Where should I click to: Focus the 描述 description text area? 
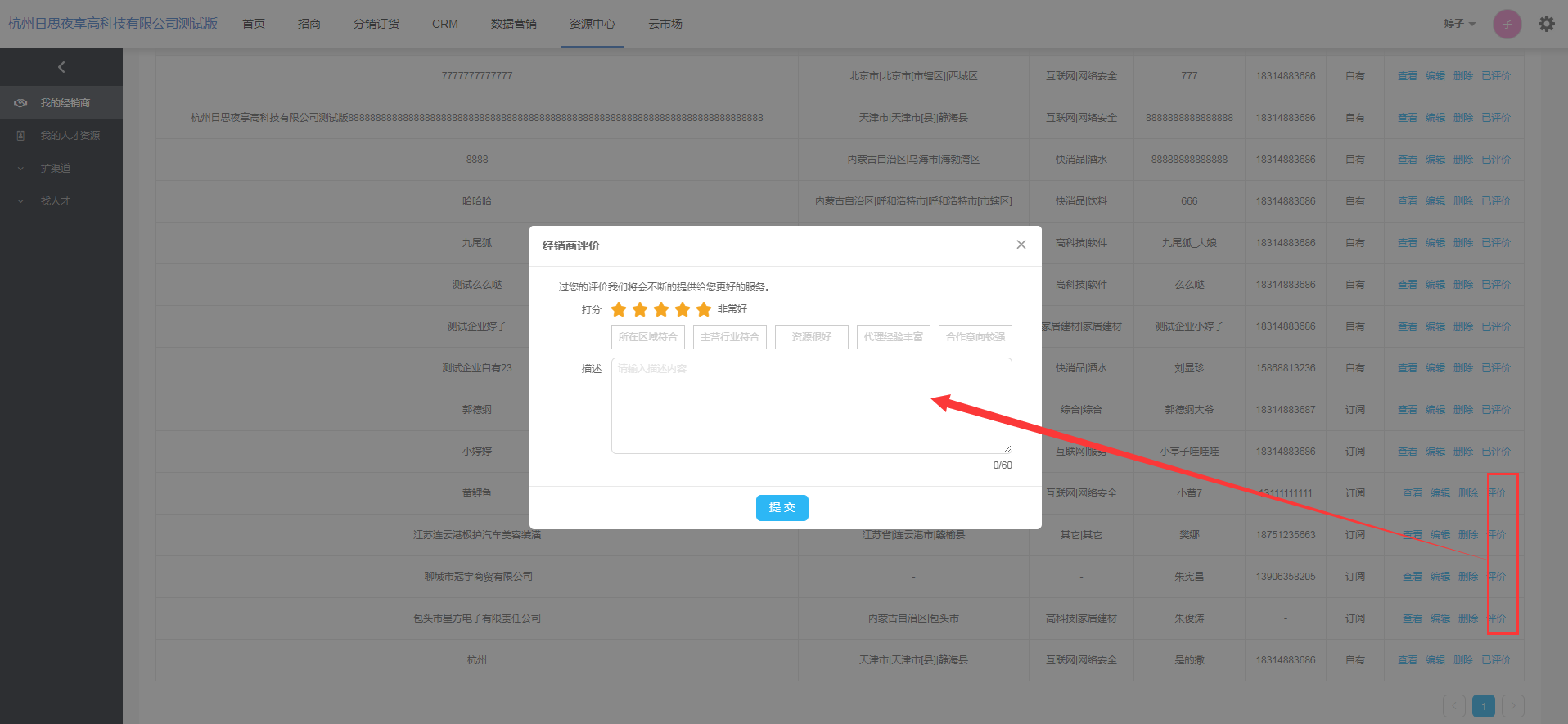(x=811, y=406)
